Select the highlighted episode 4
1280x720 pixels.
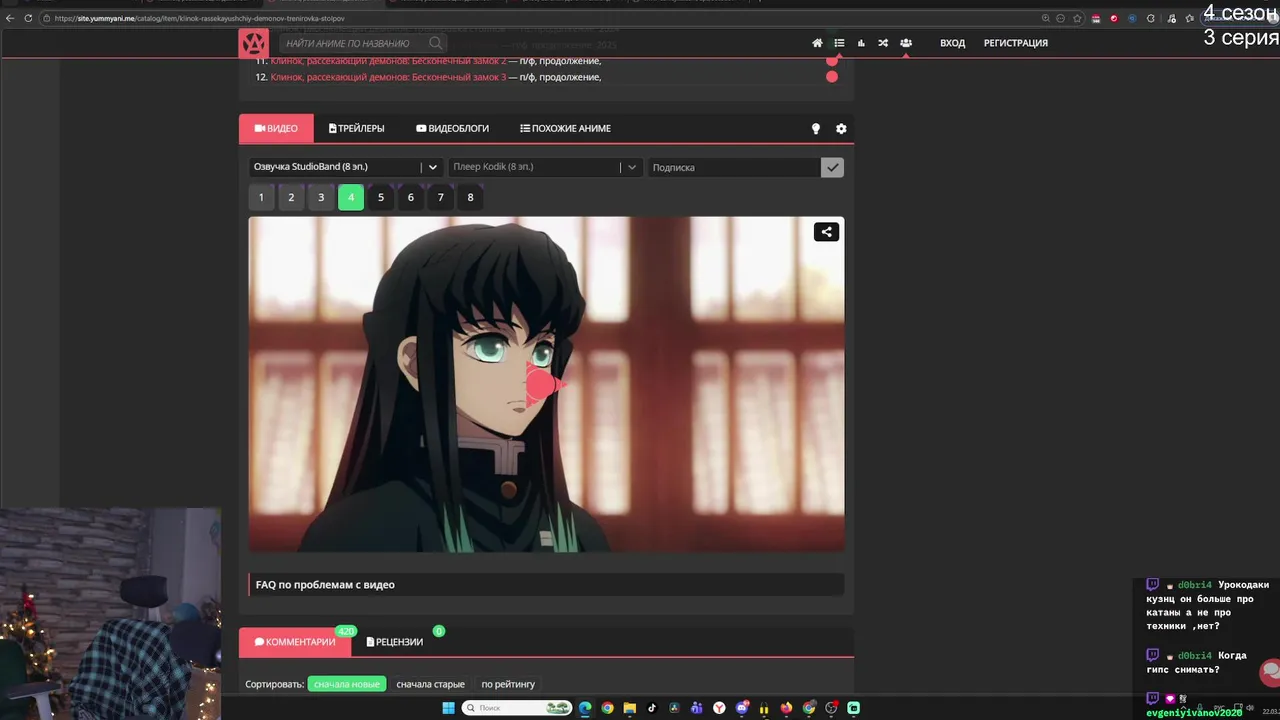[351, 197]
